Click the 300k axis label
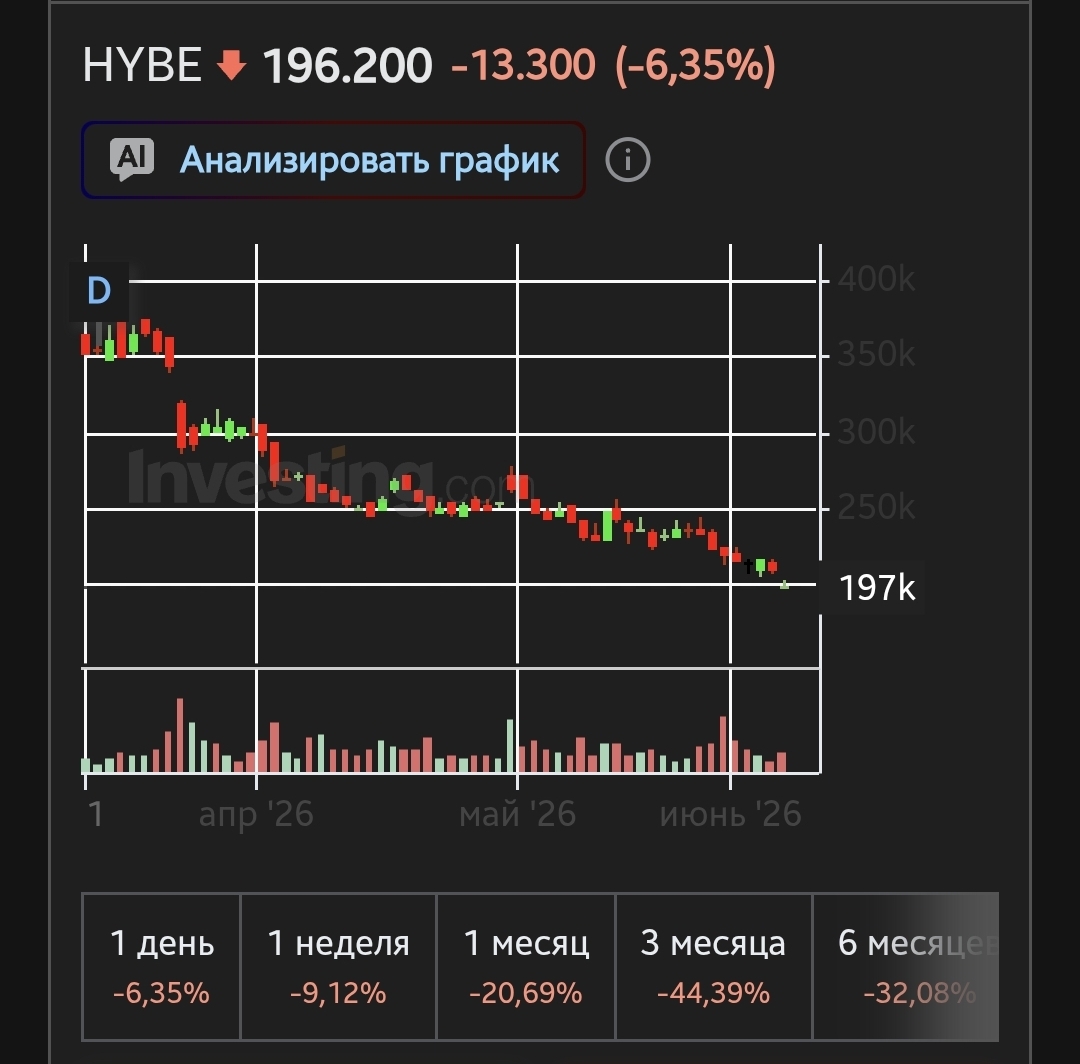Viewport: 1080px width, 1064px height. pyautogui.click(x=876, y=432)
